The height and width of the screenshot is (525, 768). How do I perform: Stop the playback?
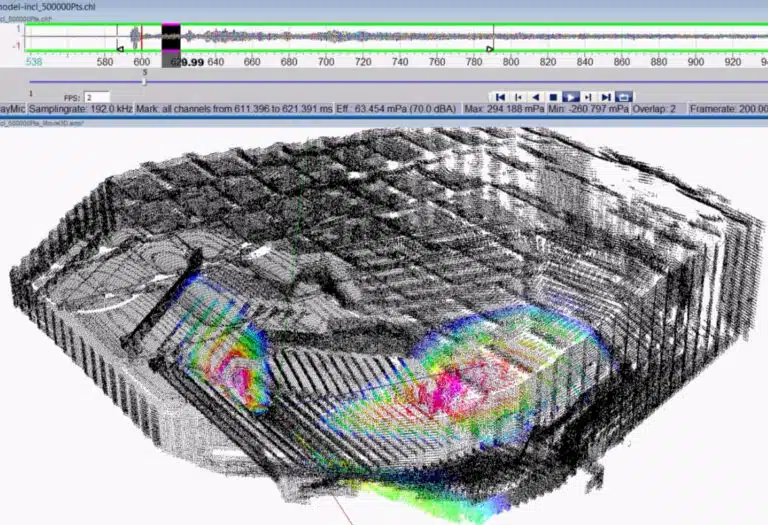pos(553,96)
